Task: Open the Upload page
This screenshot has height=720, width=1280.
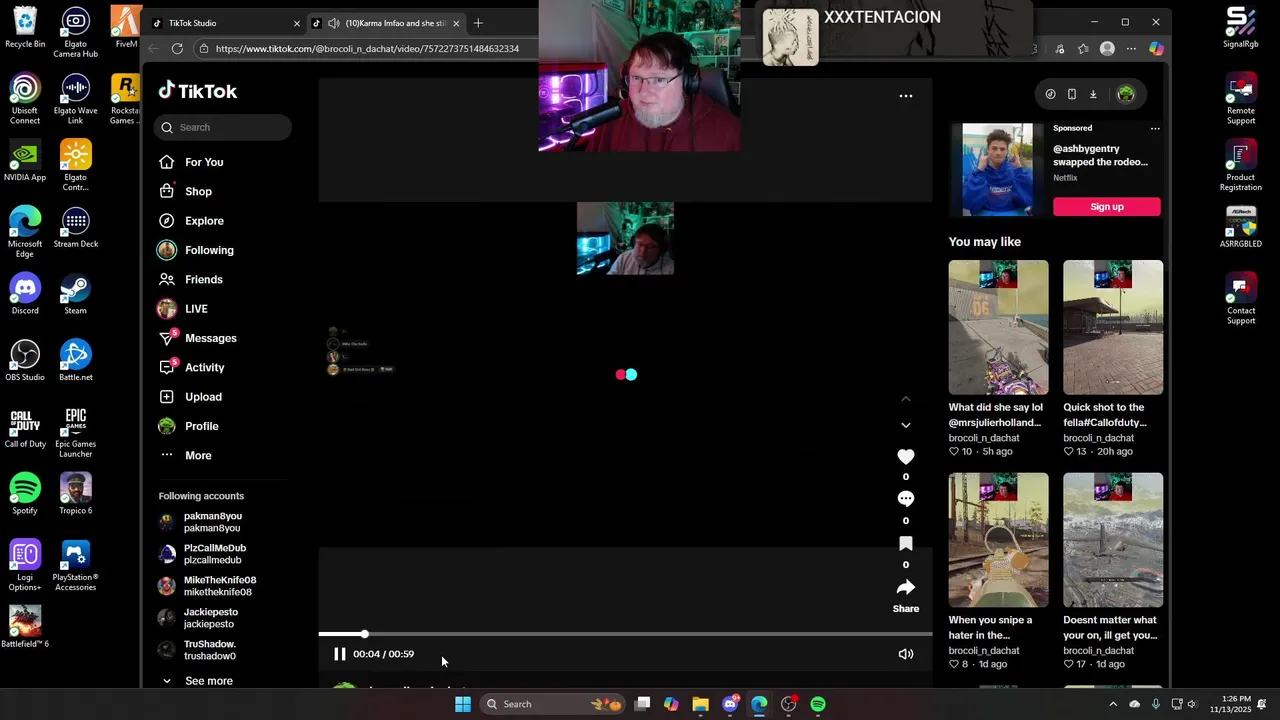Action: pyautogui.click(x=203, y=397)
